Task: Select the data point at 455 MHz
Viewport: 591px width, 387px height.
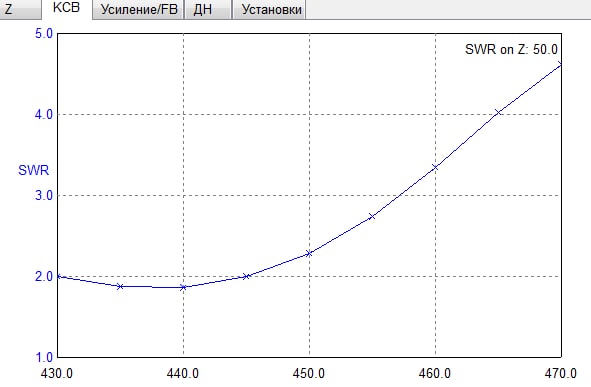Action: 372,216
